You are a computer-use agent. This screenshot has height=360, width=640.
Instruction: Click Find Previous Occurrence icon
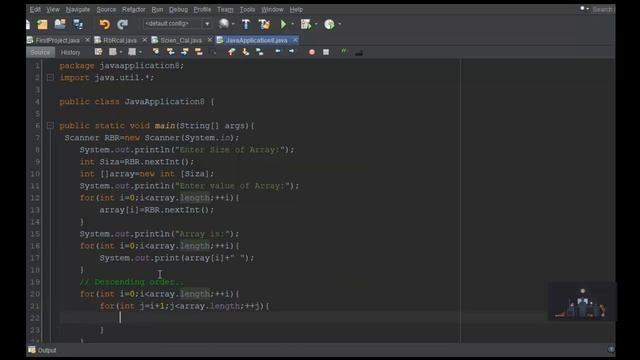click(x=171, y=52)
